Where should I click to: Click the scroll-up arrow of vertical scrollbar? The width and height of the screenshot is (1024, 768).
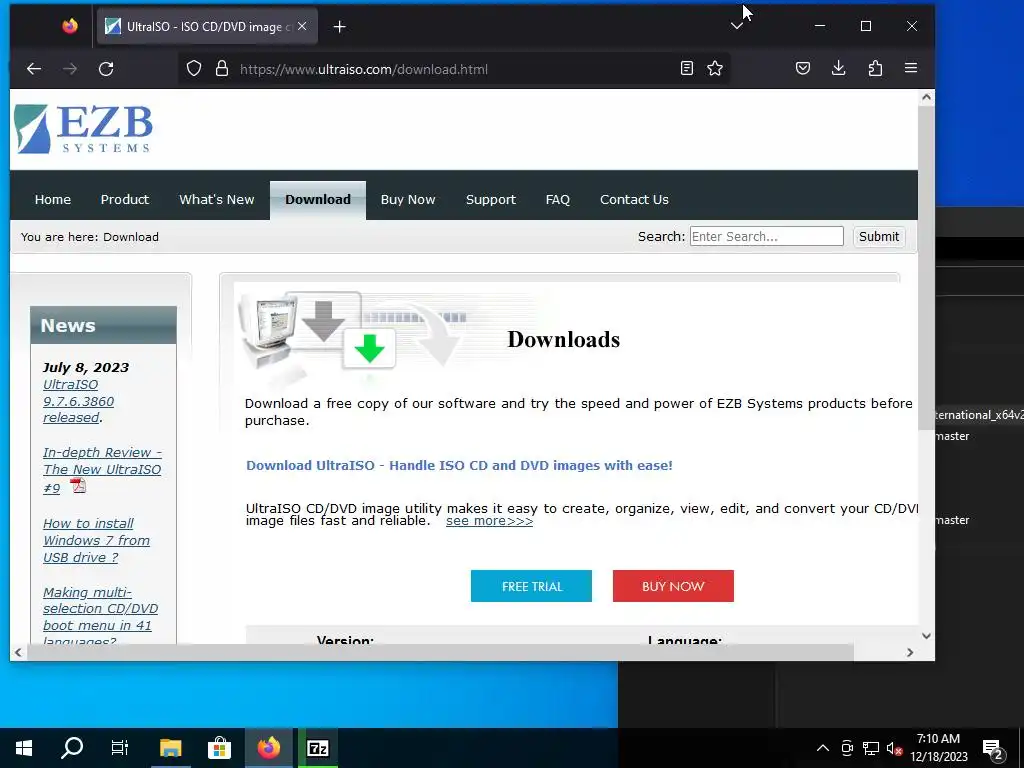click(926, 97)
